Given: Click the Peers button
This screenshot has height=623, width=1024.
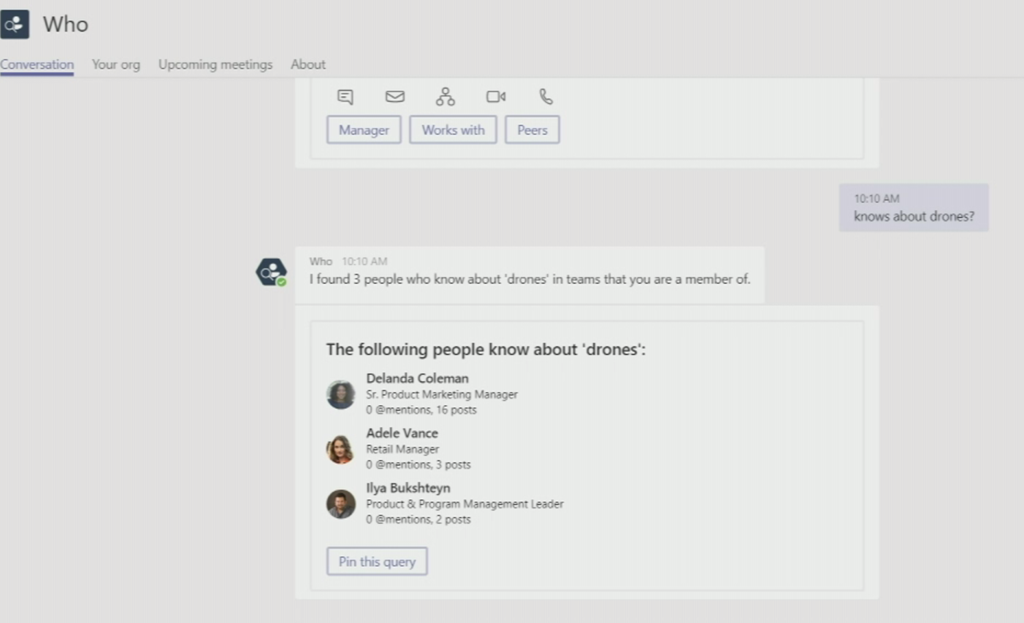Looking at the screenshot, I should pyautogui.click(x=532, y=130).
